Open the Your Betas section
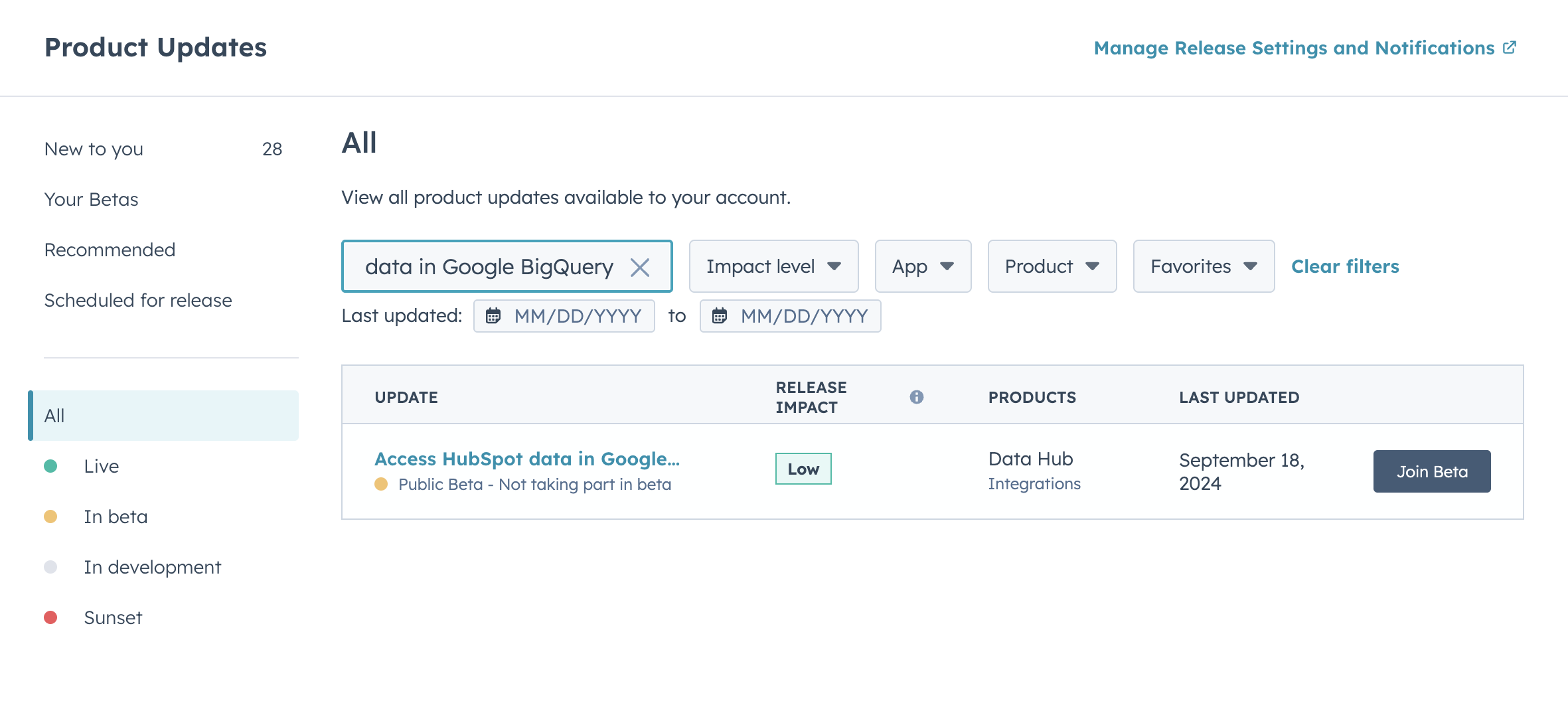1568x713 pixels. coord(91,199)
